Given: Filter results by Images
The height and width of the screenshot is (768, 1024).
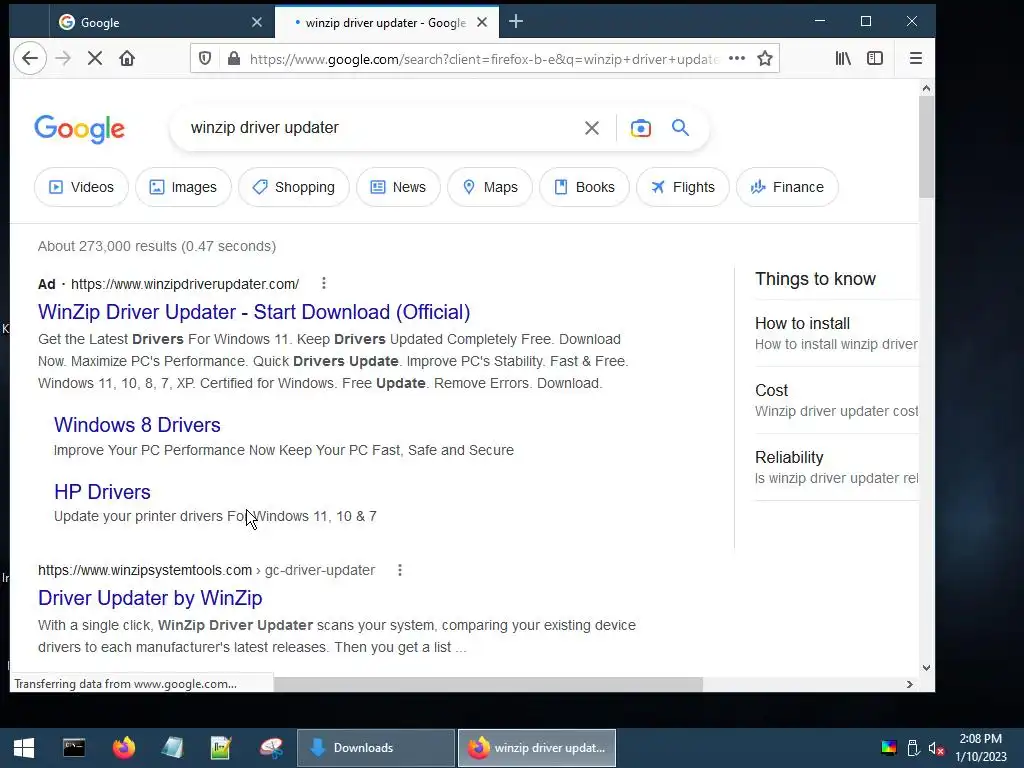Looking at the screenshot, I should 184,187.
